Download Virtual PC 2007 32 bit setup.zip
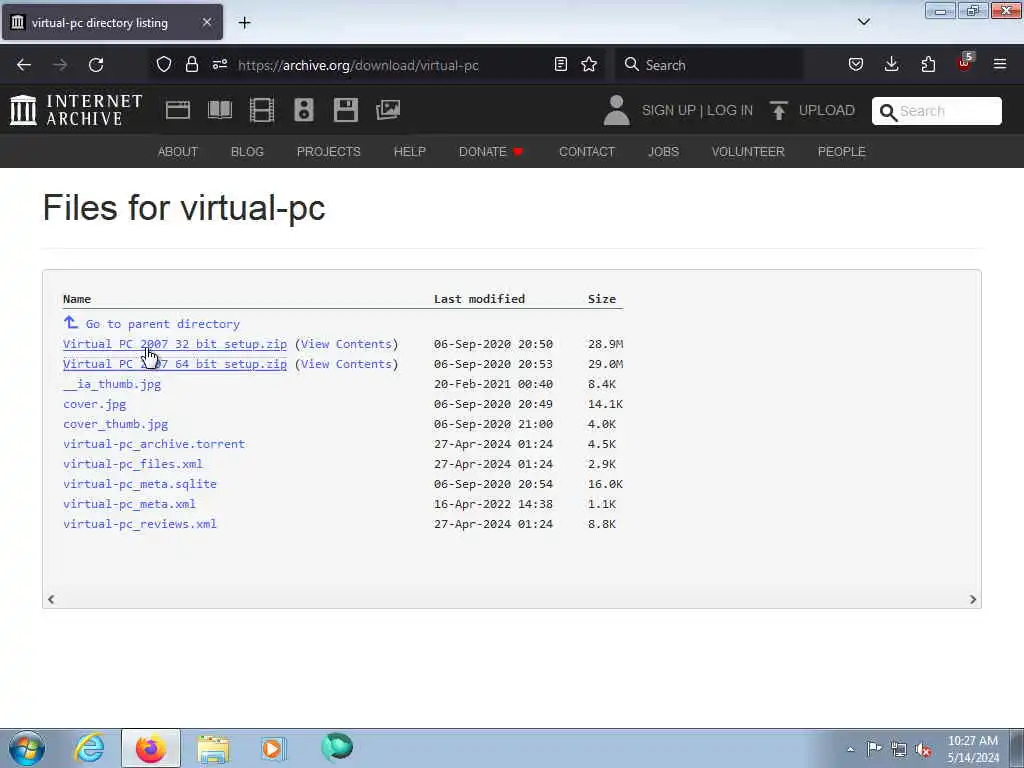The image size is (1024, 768). [x=174, y=344]
